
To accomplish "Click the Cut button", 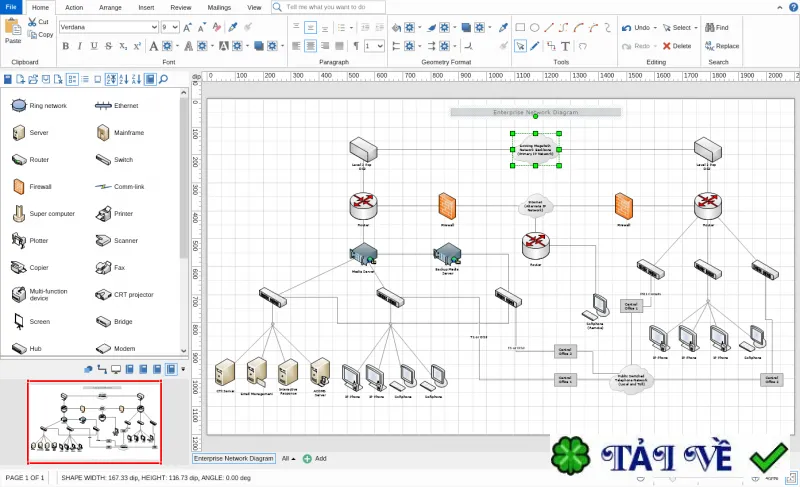I will (38, 22).
